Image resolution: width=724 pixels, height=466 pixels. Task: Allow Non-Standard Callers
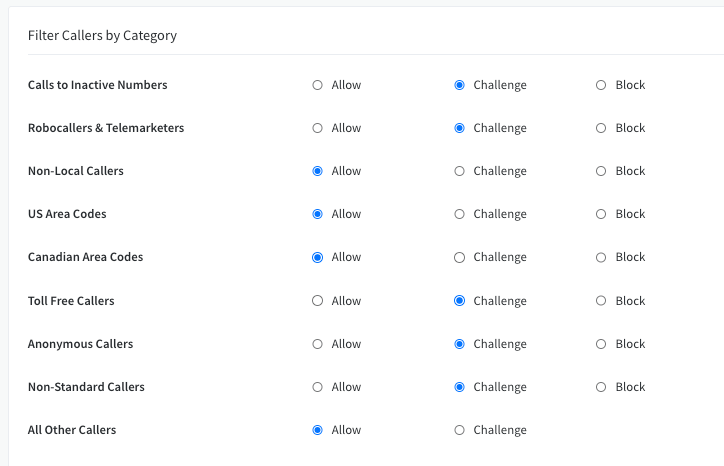[318, 387]
